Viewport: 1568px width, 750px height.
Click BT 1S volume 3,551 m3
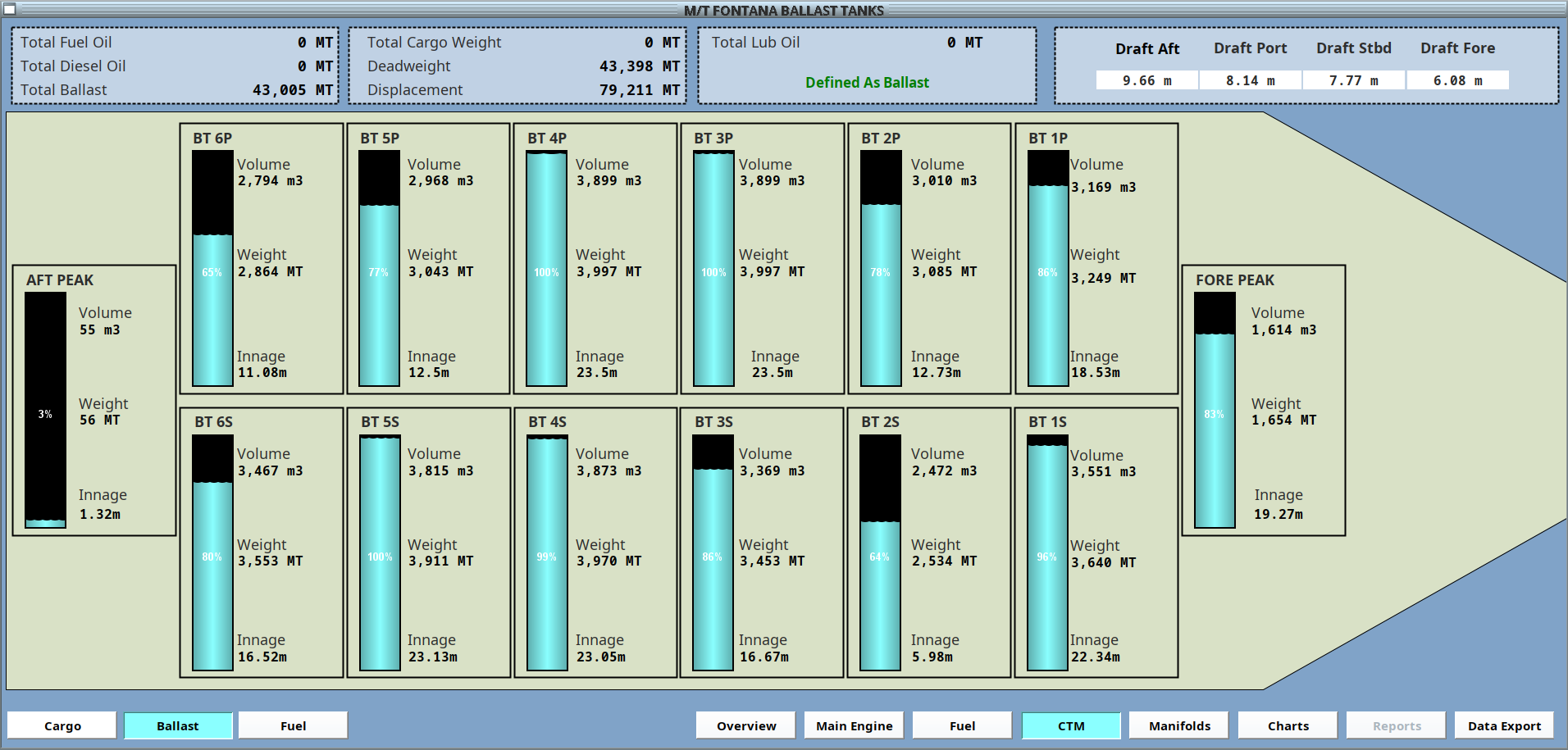point(1104,472)
